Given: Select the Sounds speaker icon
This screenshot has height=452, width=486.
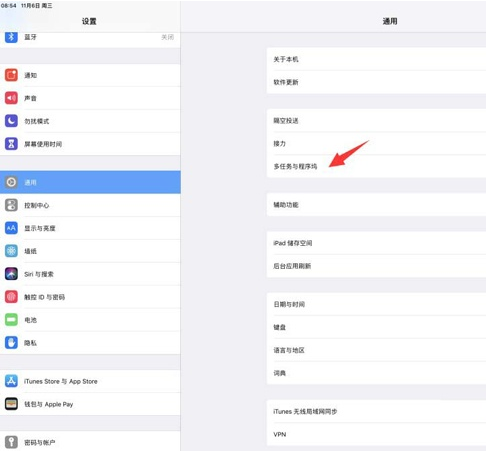Looking at the screenshot, I should pos(11,98).
